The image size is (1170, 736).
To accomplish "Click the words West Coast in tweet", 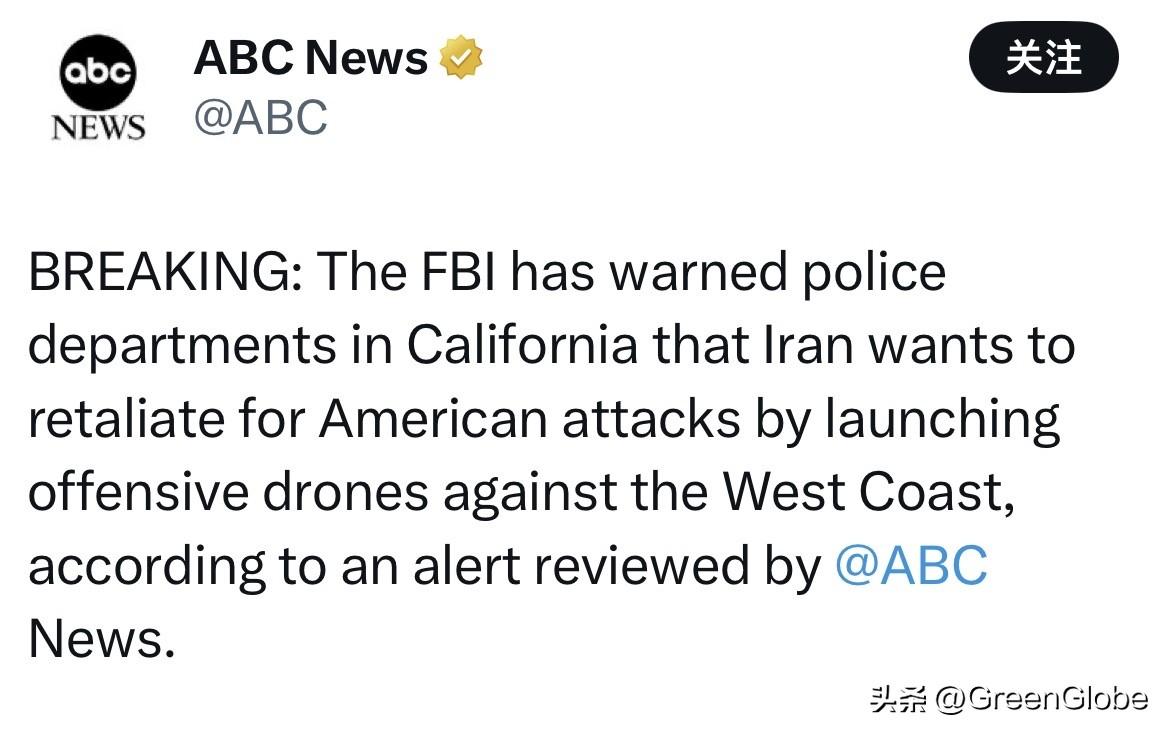I will (868, 492).
